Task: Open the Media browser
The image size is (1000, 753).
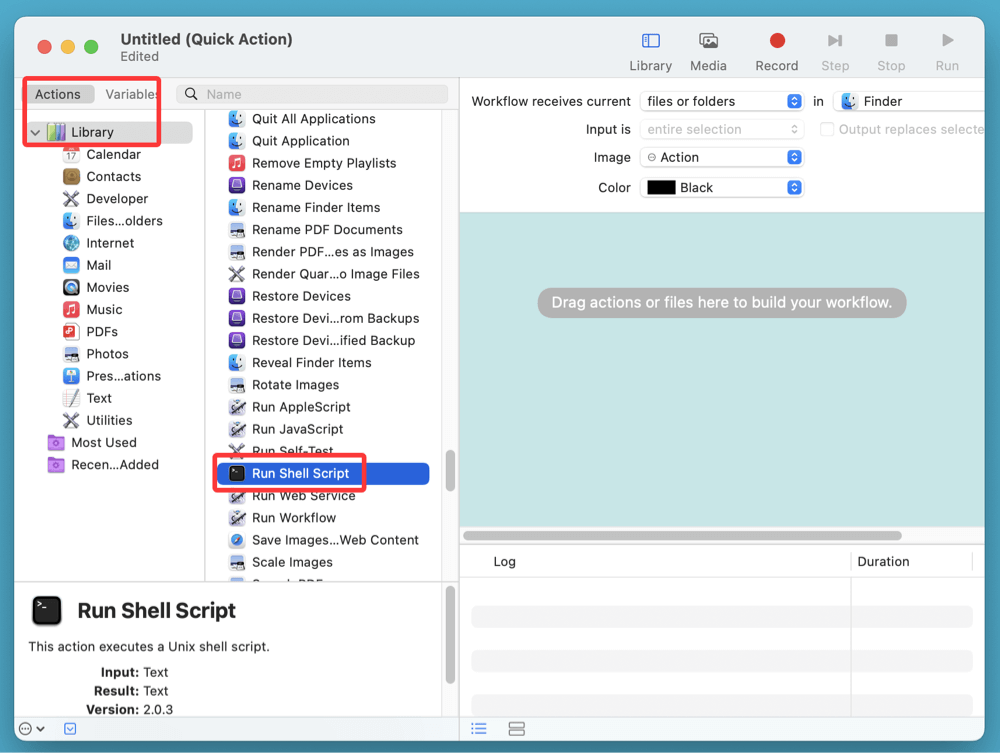Action: [x=708, y=51]
